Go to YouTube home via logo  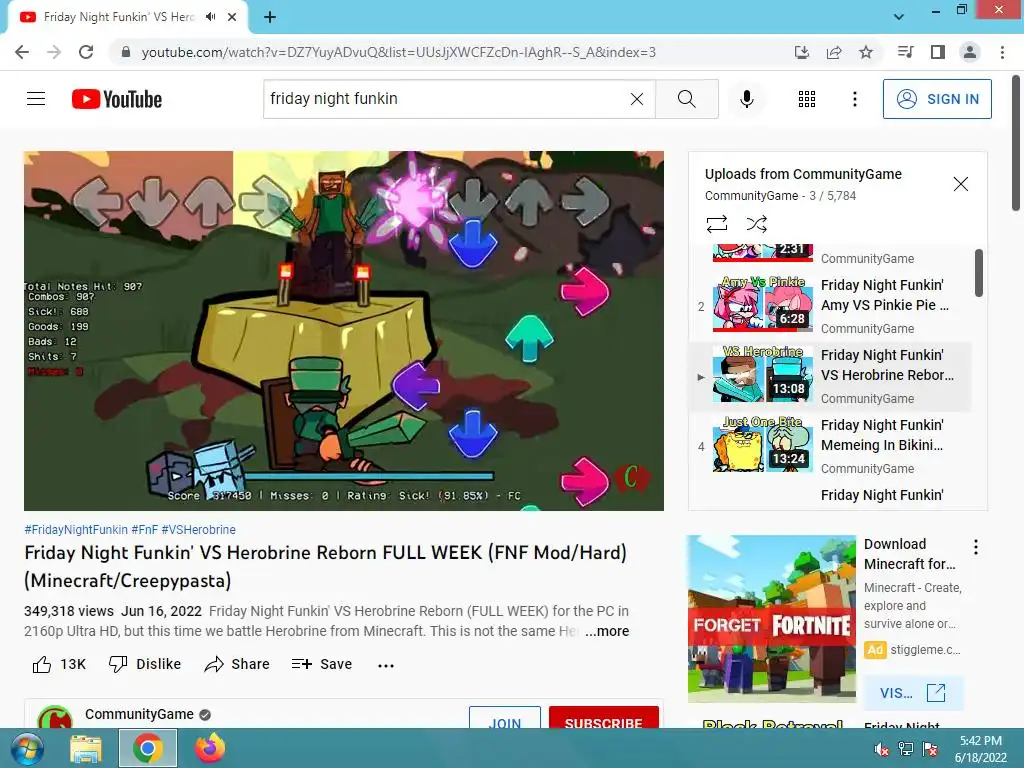click(x=117, y=99)
